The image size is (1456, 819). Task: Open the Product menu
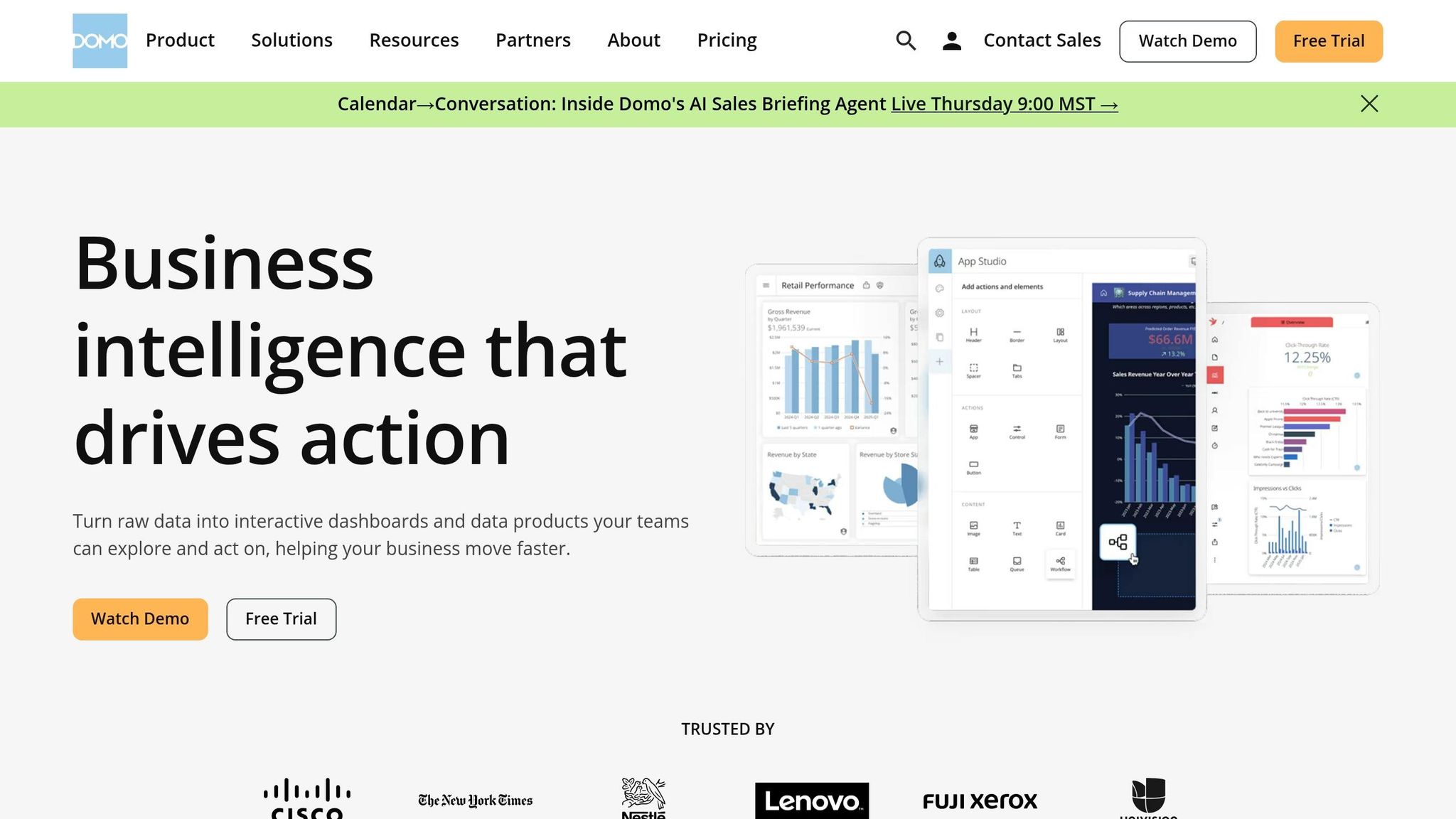pos(180,41)
